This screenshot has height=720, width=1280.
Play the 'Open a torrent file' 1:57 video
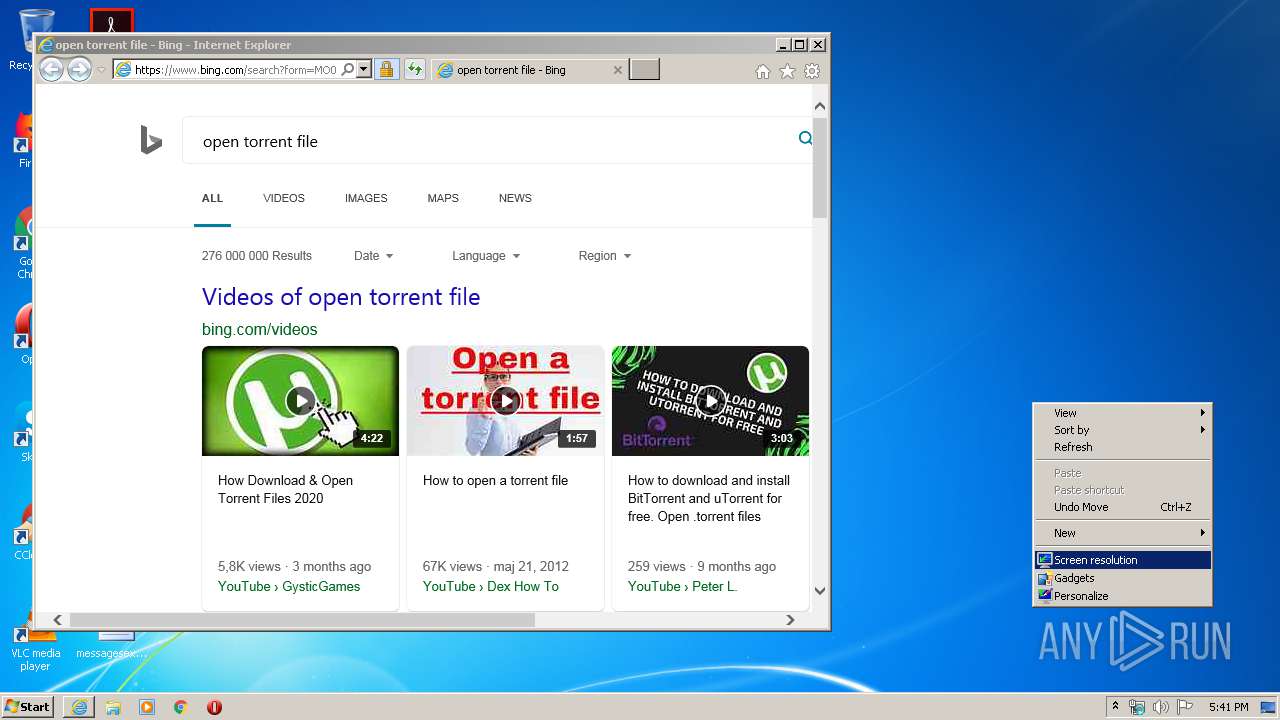click(x=505, y=401)
